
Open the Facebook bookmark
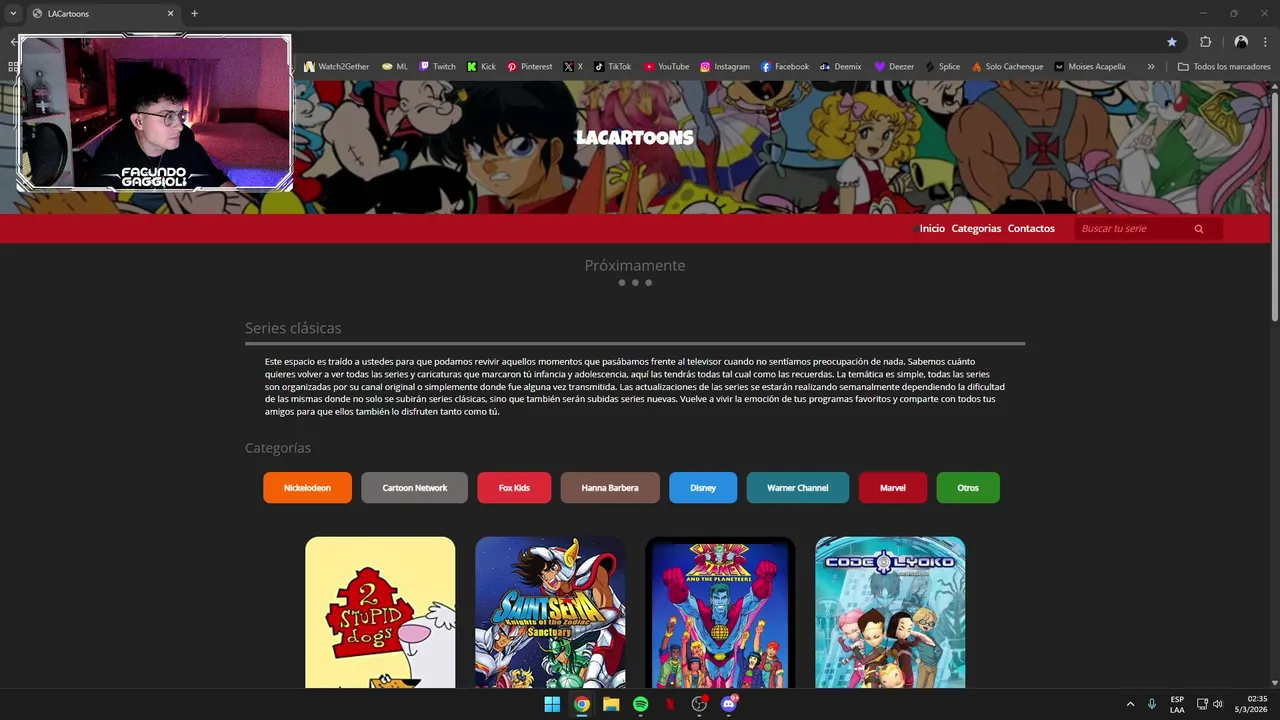785,67
